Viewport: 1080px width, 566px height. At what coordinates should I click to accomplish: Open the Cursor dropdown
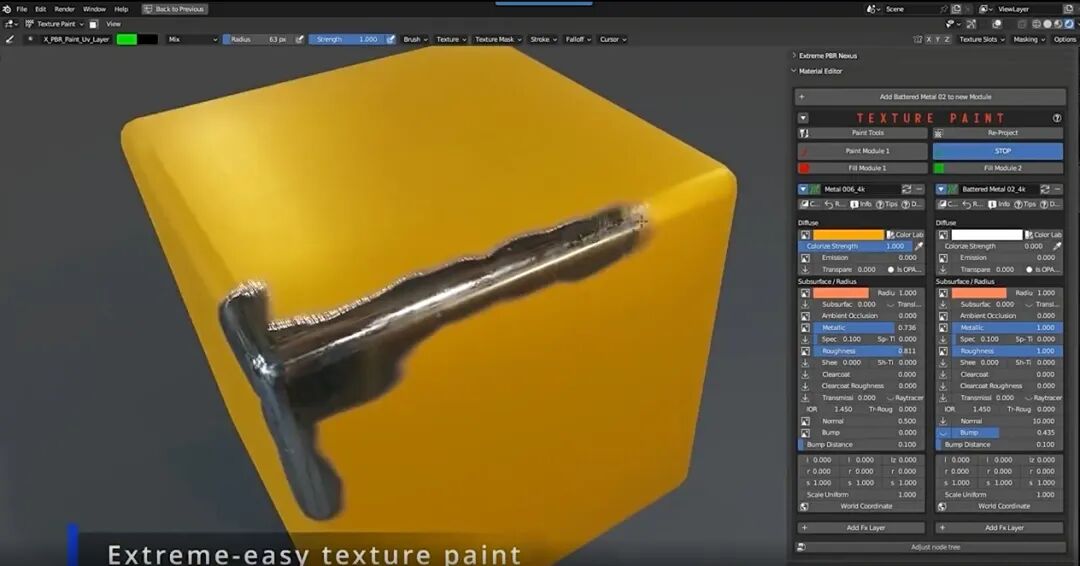pos(613,39)
